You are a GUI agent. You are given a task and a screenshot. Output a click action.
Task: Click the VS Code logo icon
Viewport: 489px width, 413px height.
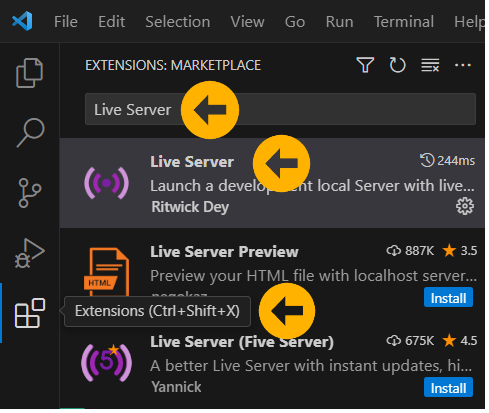tap(22, 21)
